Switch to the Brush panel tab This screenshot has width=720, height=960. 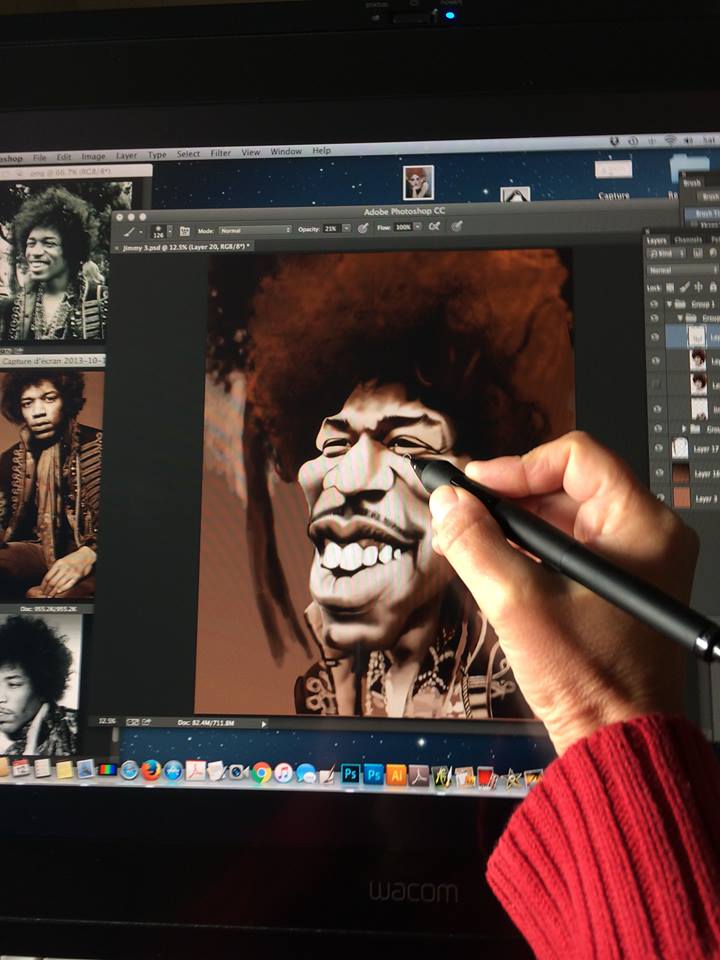tap(692, 183)
